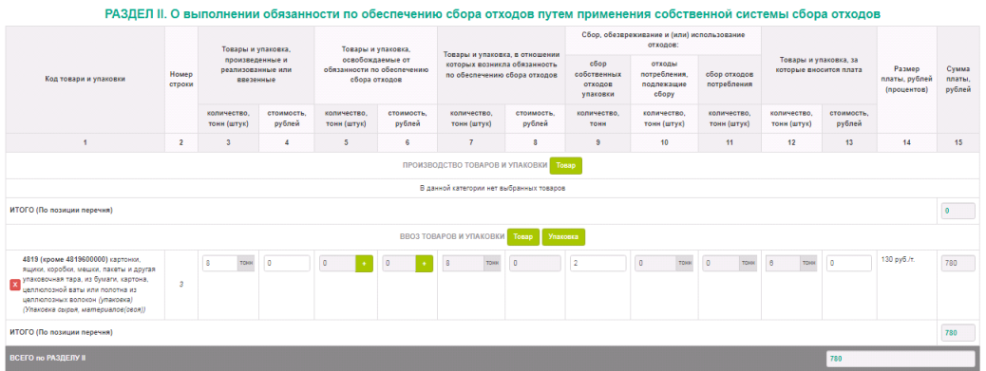Click the Товар button under ВВОЗ ТОВАРОВ И УПАКОВКИ

coord(523,237)
